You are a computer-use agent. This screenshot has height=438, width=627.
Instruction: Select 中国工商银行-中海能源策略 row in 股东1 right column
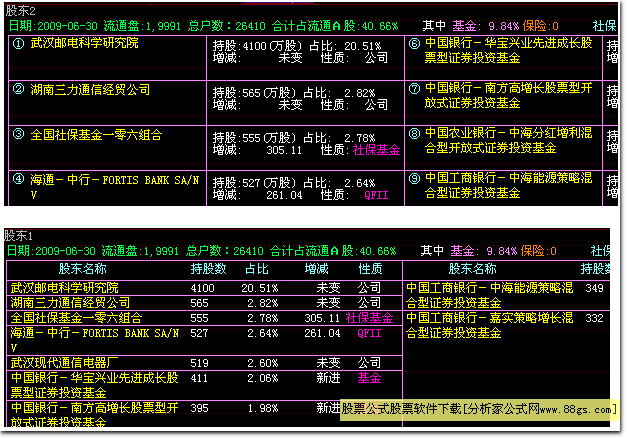point(506,295)
